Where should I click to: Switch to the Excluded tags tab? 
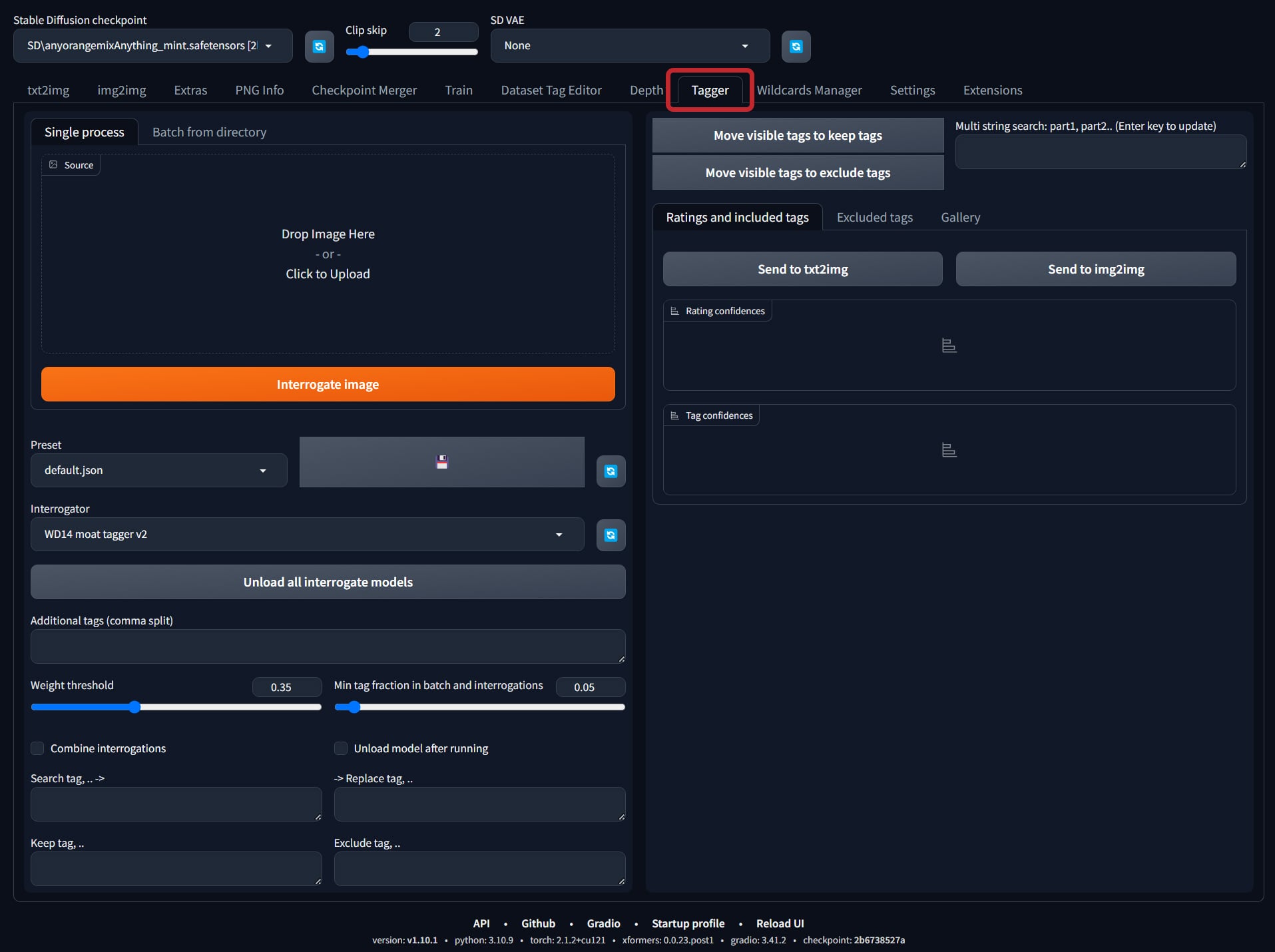874,217
